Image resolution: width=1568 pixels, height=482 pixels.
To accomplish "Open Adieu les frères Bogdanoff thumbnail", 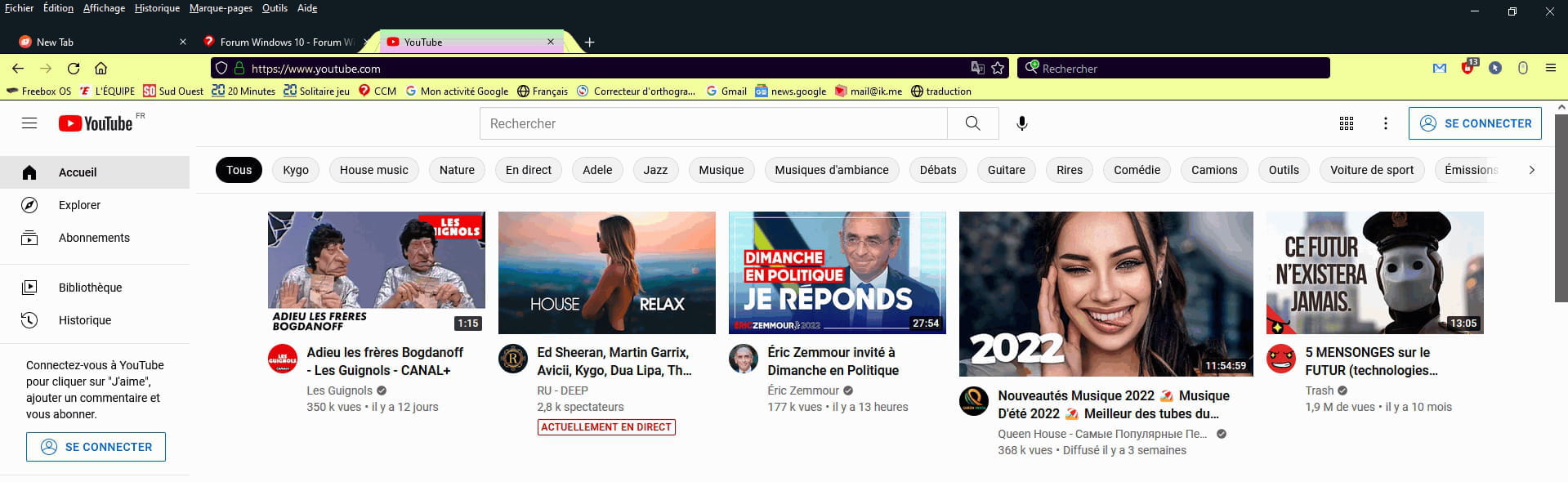I will click(377, 273).
